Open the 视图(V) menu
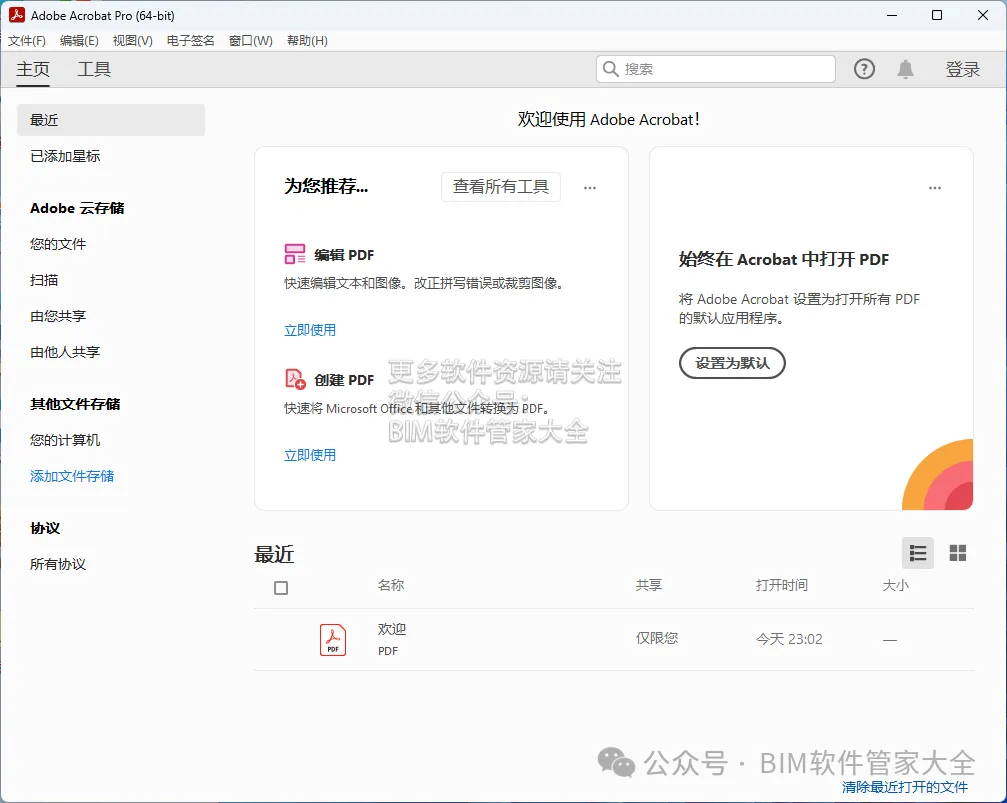Viewport: 1007px width, 803px height. click(x=132, y=40)
